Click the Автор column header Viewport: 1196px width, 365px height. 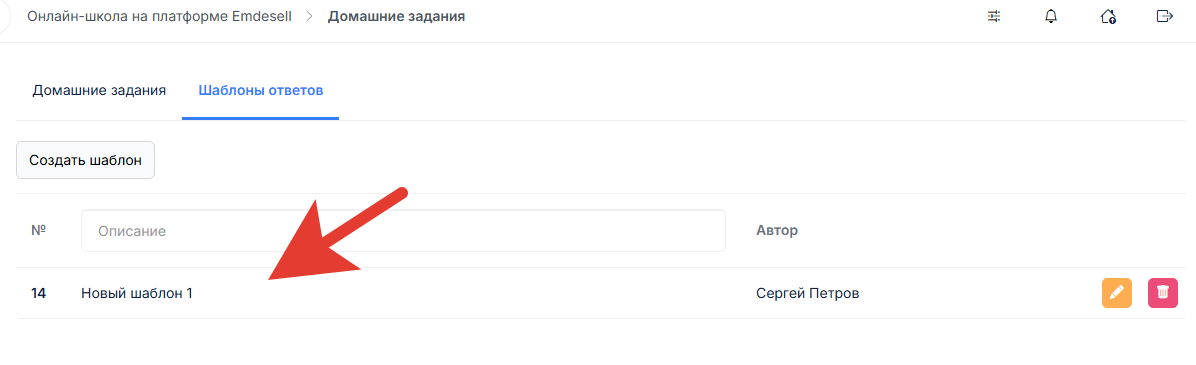776,230
